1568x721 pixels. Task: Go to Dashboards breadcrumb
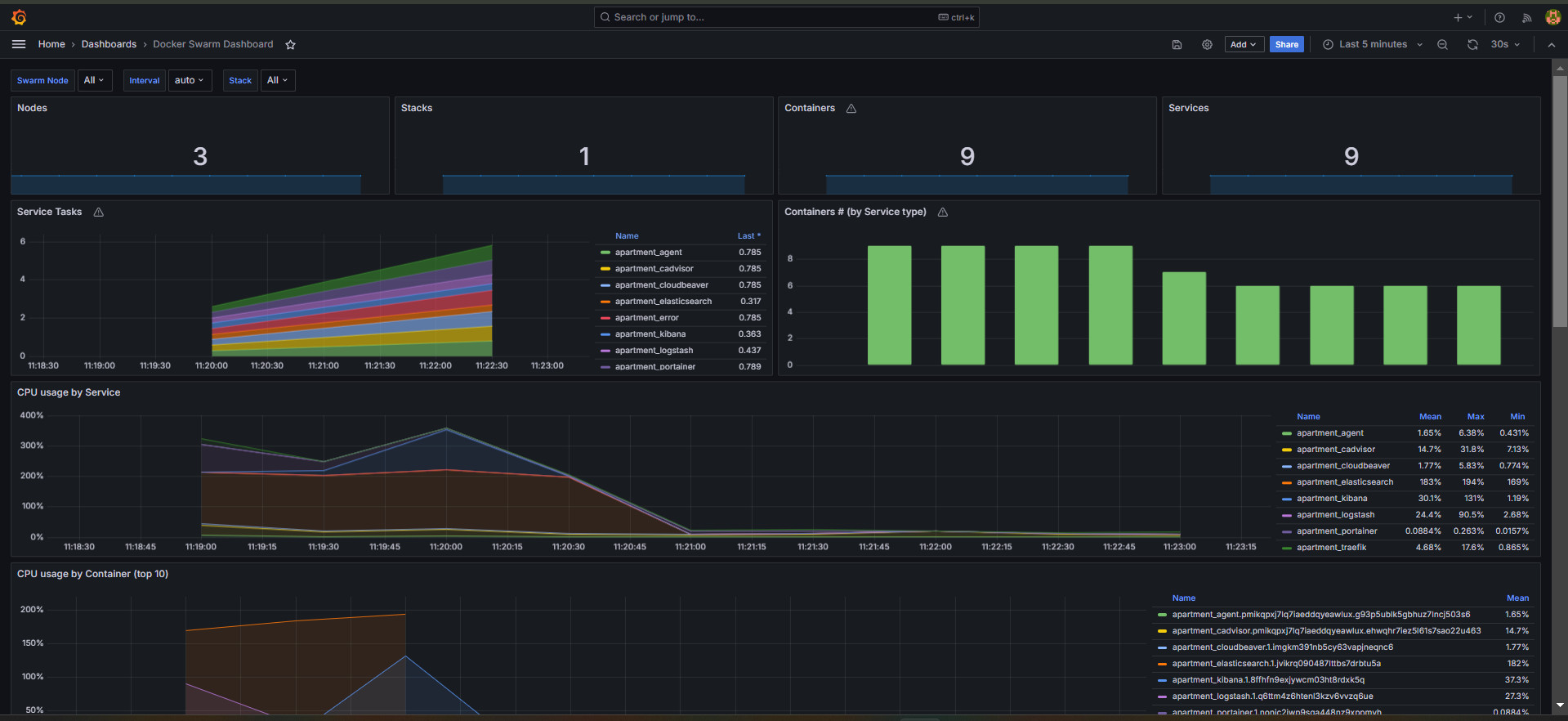pos(109,44)
